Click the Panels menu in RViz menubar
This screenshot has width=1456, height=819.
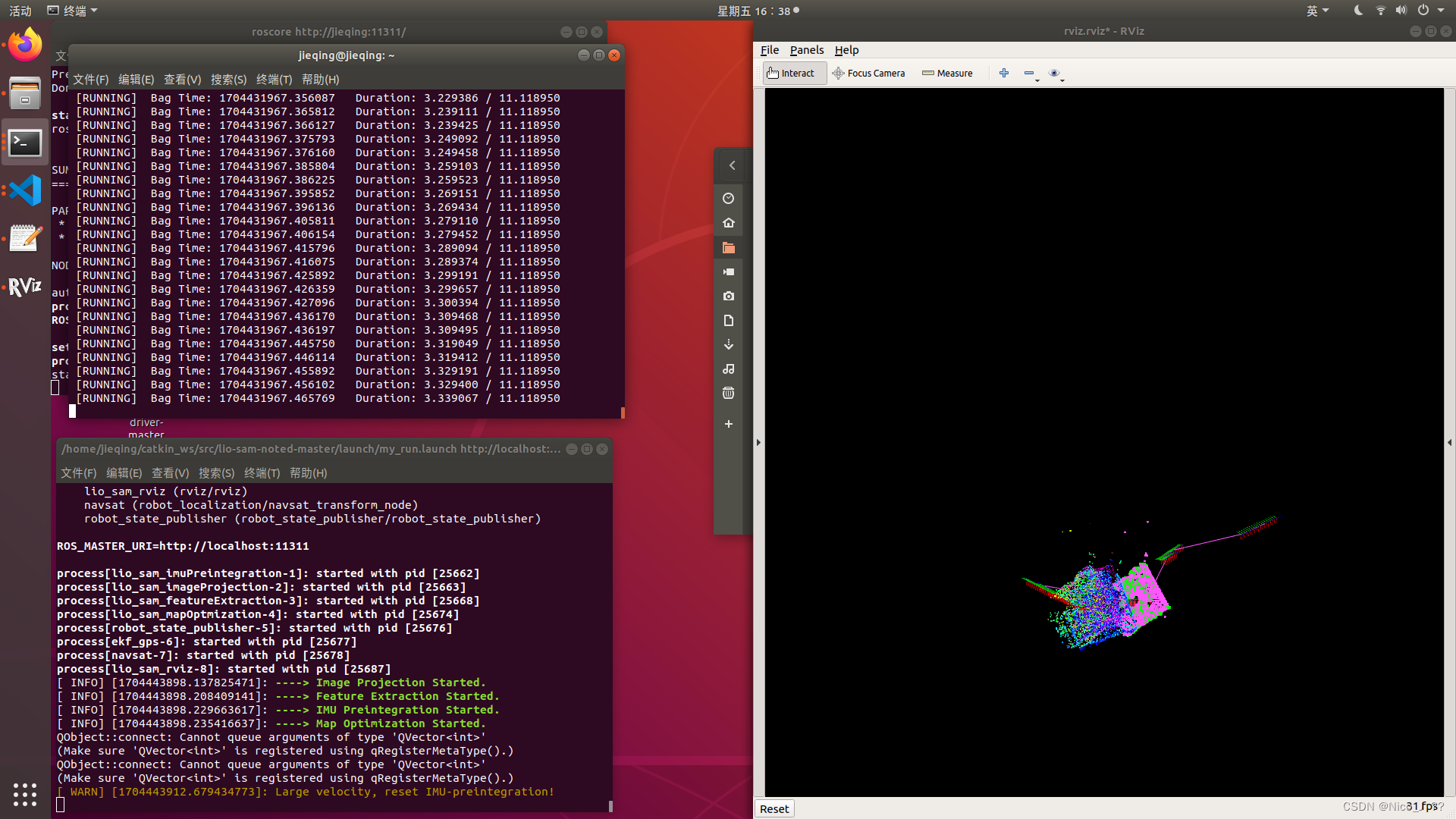point(807,49)
